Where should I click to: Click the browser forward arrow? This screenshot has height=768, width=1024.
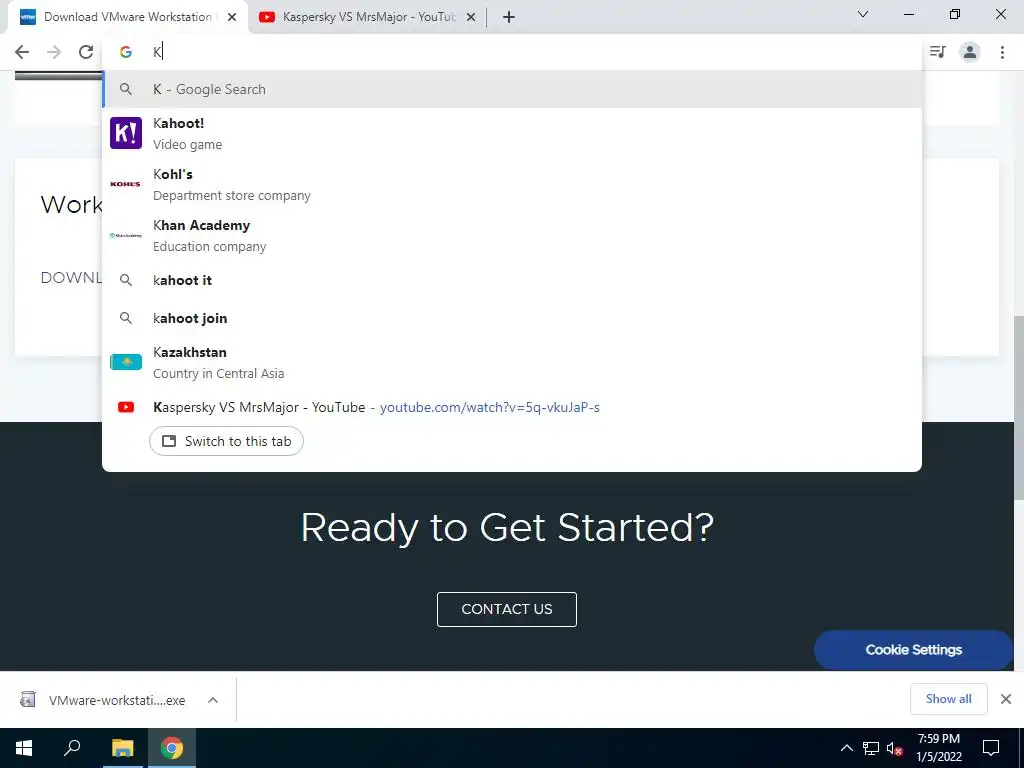point(54,52)
